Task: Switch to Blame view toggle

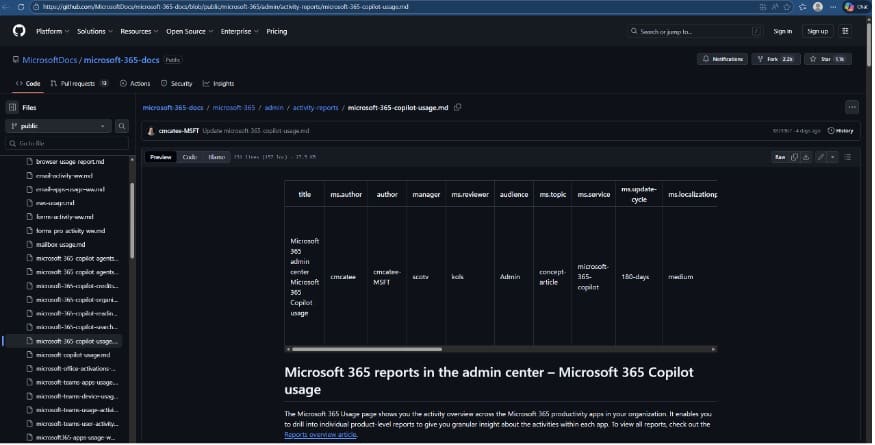Action: (x=216, y=157)
